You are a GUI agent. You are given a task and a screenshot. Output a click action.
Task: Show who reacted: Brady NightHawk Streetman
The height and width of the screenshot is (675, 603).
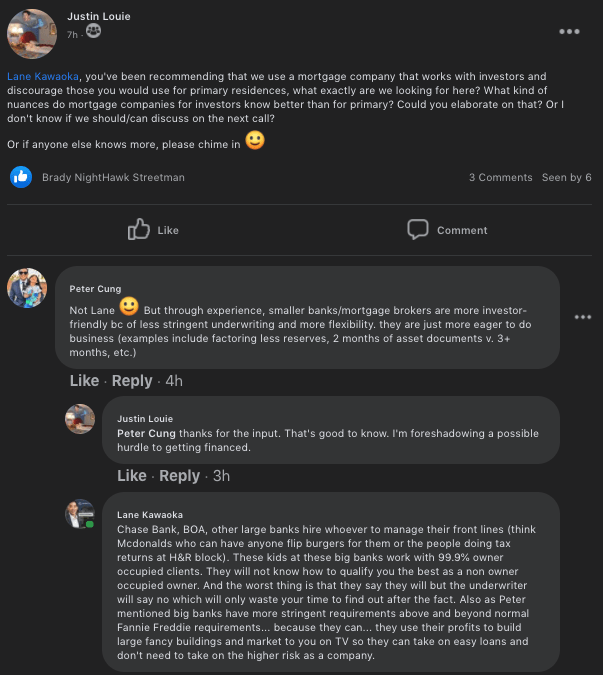click(x=113, y=177)
